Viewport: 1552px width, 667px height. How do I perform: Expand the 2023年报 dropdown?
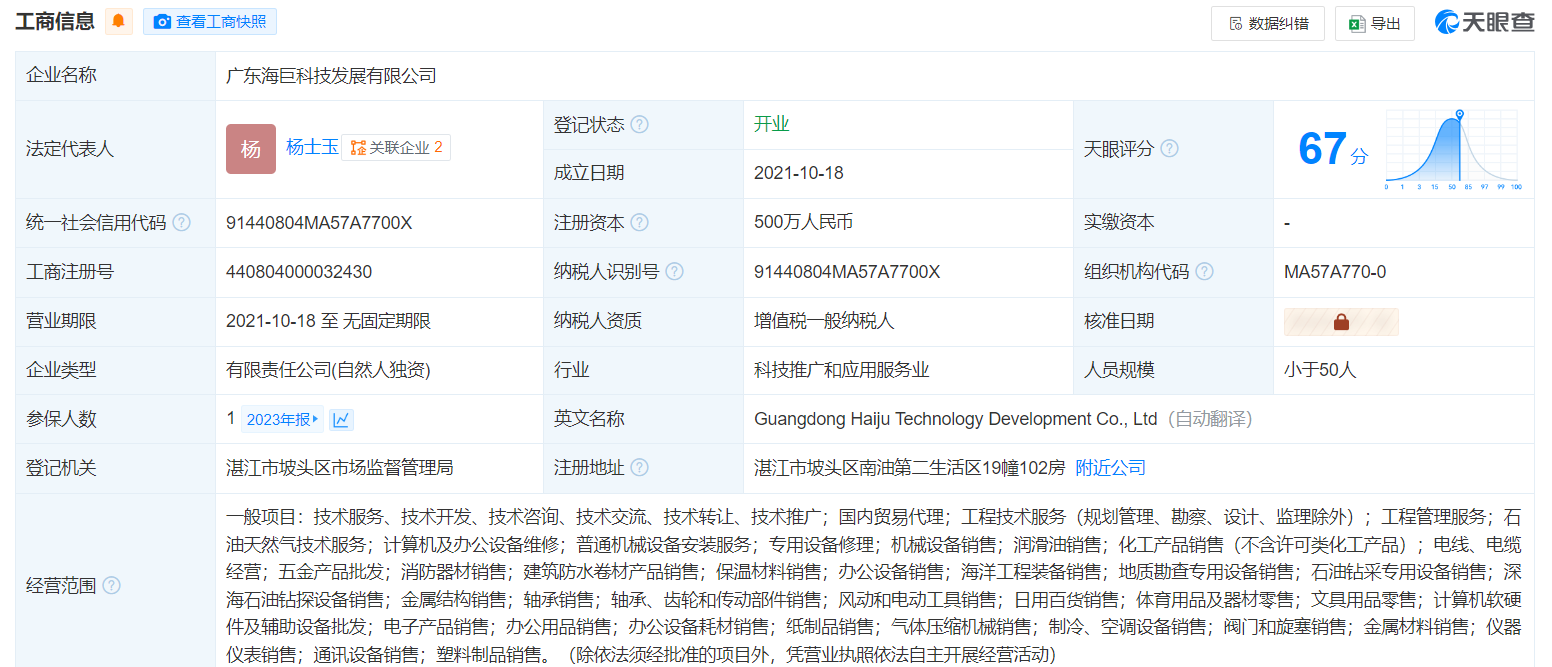282,420
